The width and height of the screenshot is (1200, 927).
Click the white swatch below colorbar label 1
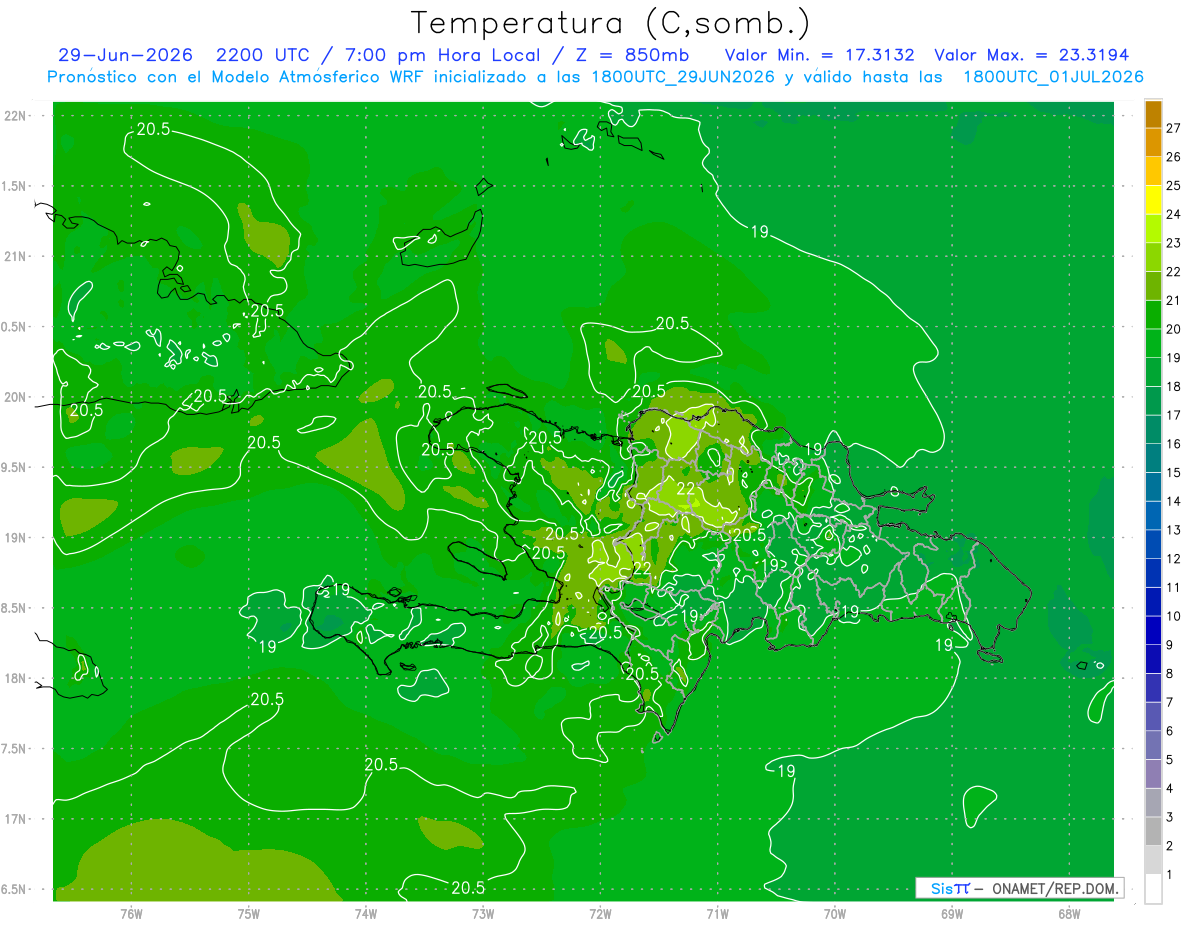pyautogui.click(x=1153, y=889)
